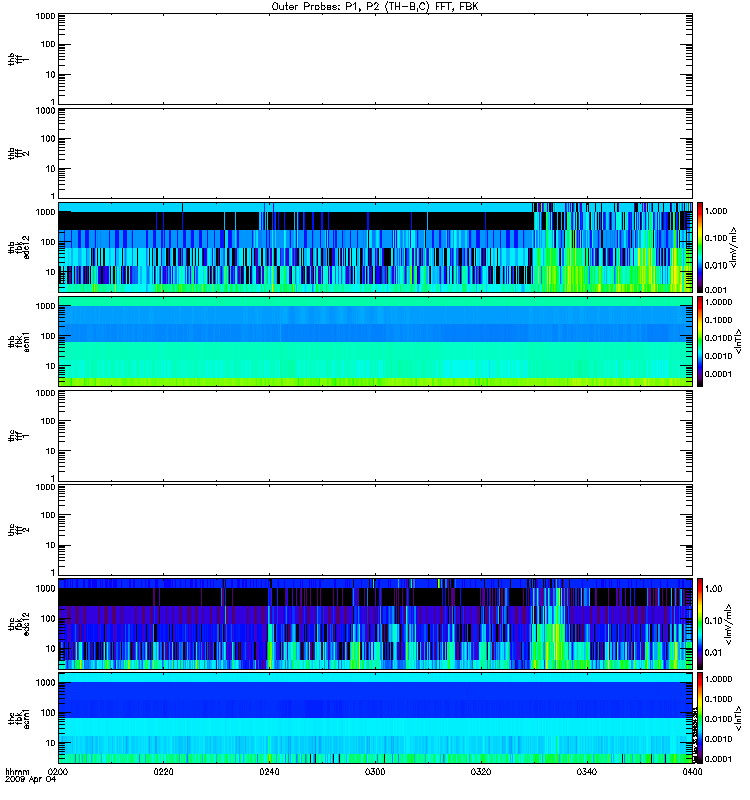Viewport: 750px width, 800px height.
Task: Click the "0220" time axis label
Action: point(163,772)
